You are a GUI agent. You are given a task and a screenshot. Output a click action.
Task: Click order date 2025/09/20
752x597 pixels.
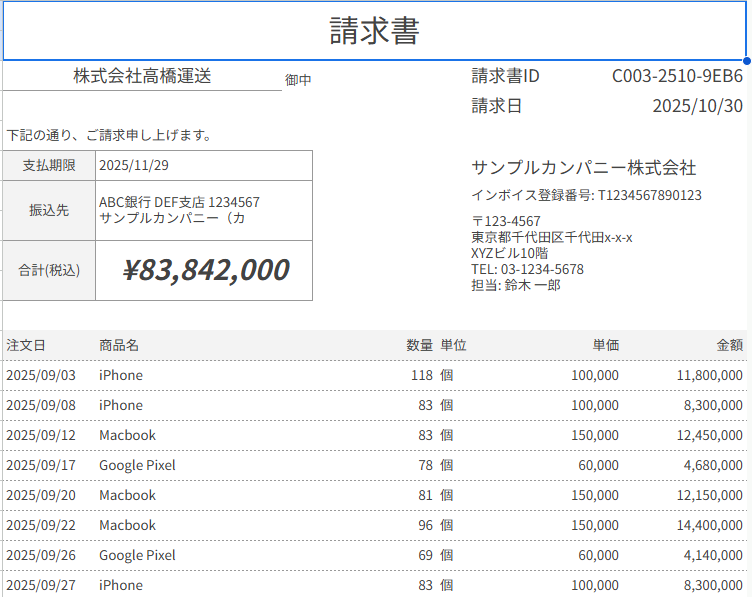(x=41, y=495)
